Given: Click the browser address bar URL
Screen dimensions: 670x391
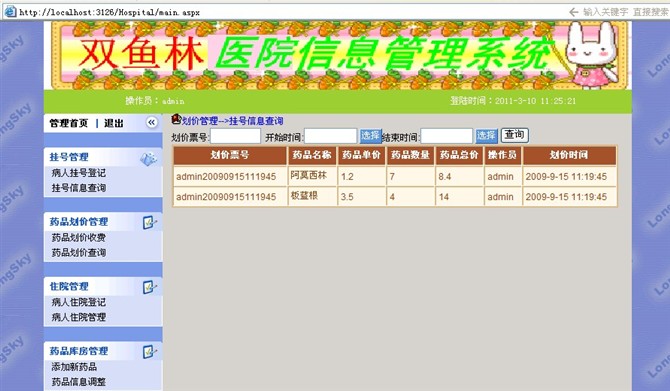Looking at the screenshot, I should [x=109, y=12].
